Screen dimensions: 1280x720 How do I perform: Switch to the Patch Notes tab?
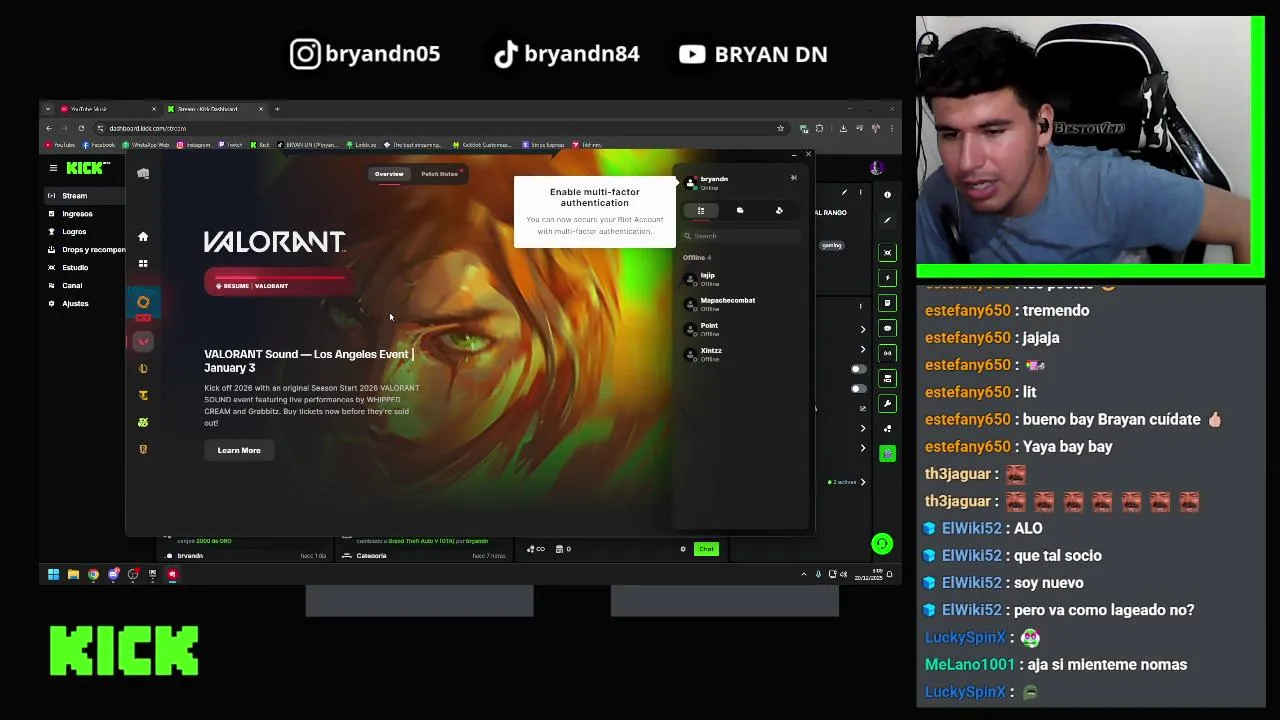[x=439, y=174]
